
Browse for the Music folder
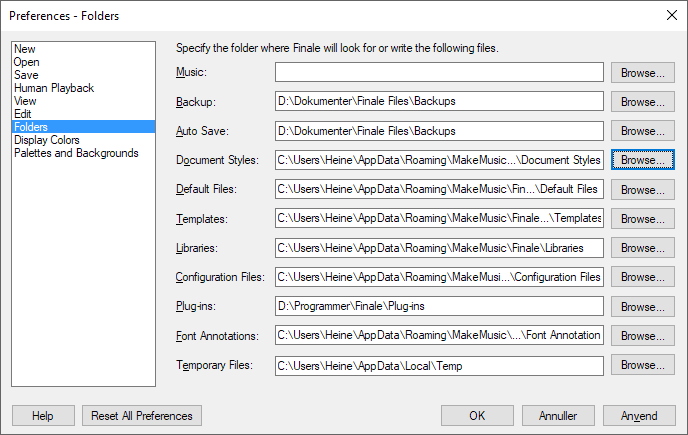click(642, 72)
